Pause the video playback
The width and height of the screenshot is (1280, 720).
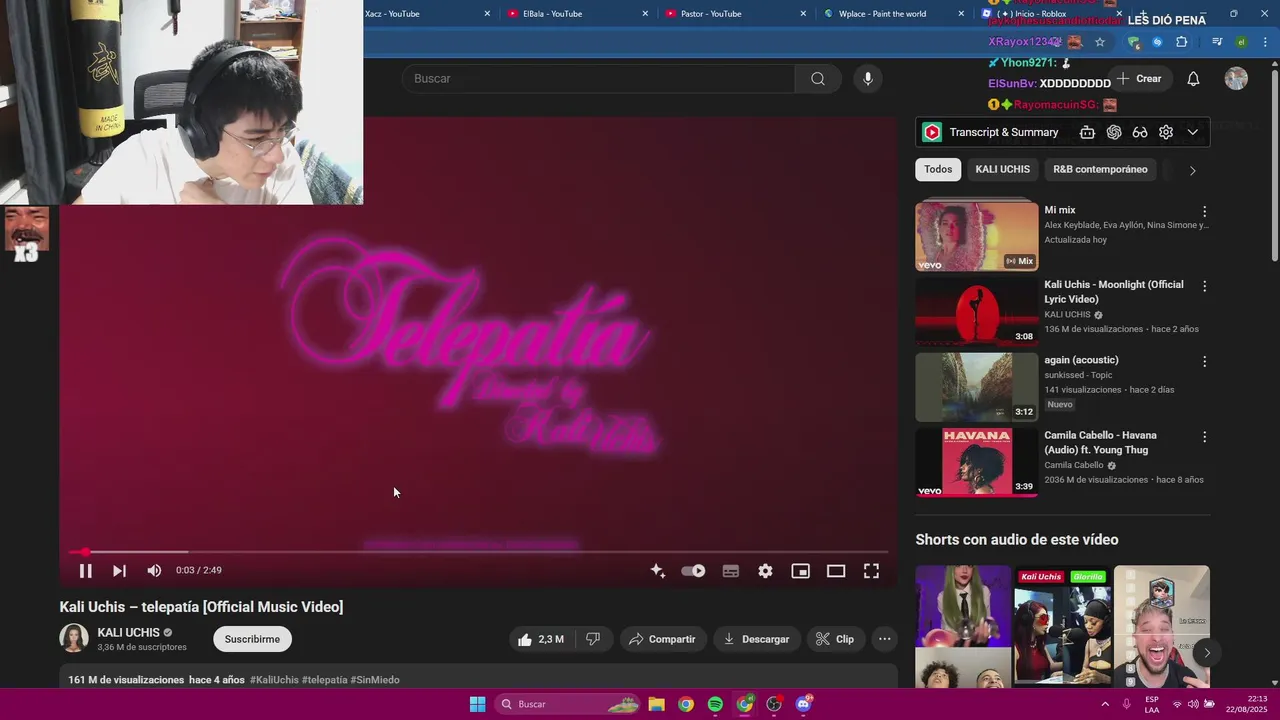coord(86,571)
